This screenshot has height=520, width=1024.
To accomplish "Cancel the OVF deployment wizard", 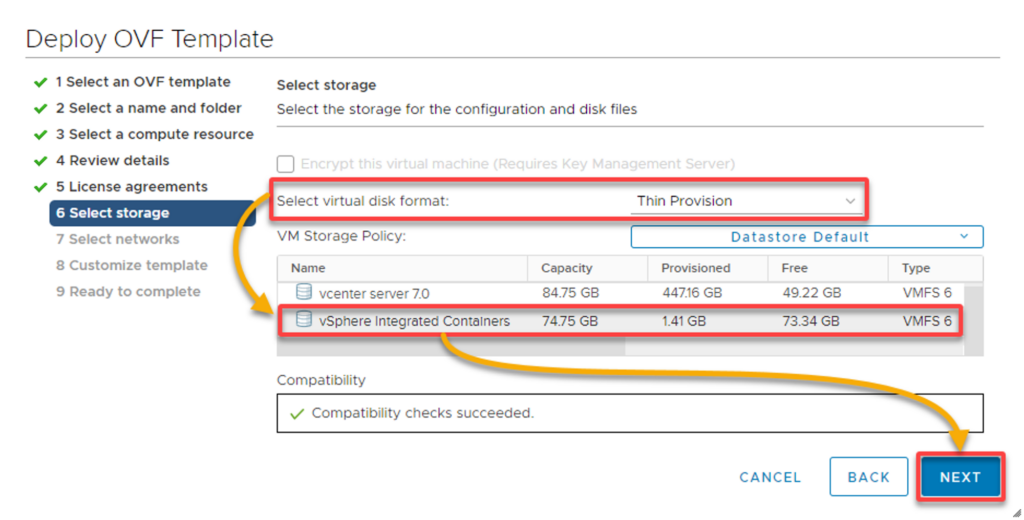I will click(770, 478).
